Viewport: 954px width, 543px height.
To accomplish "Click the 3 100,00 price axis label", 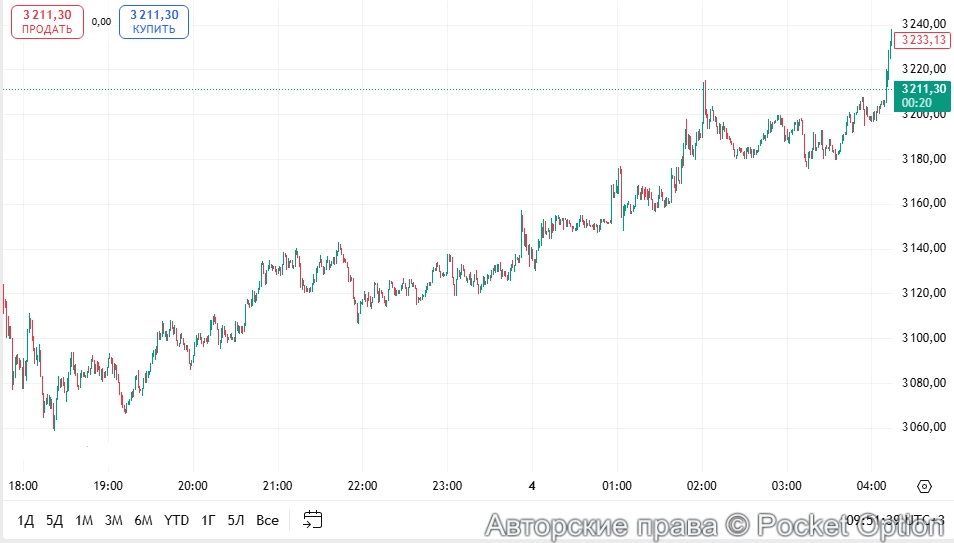I will pyautogui.click(x=923, y=338).
